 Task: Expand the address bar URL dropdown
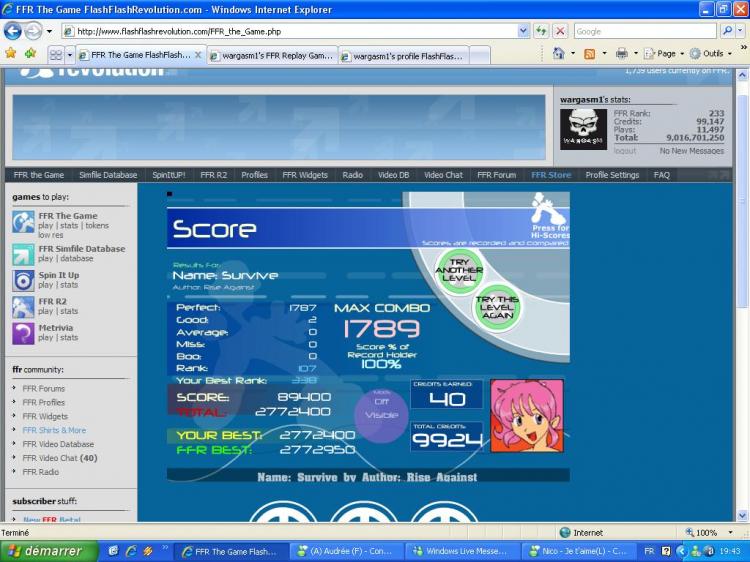(523, 31)
